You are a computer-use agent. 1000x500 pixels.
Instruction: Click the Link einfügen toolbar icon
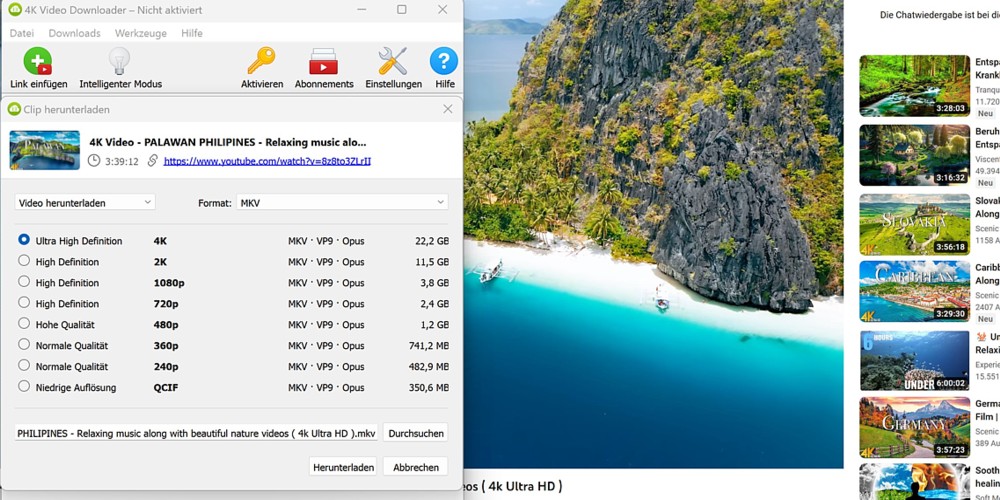(x=38, y=61)
